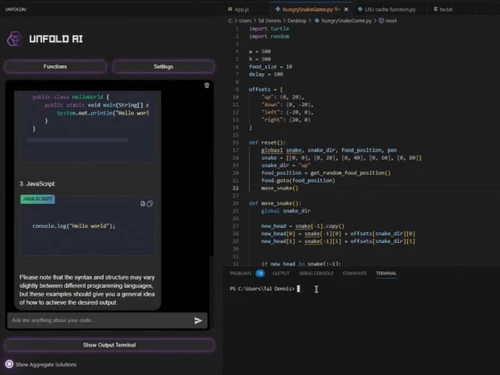The height and width of the screenshot is (375, 500).
Task: Click 'move_snake()' call on line 22
Action: 280,188
